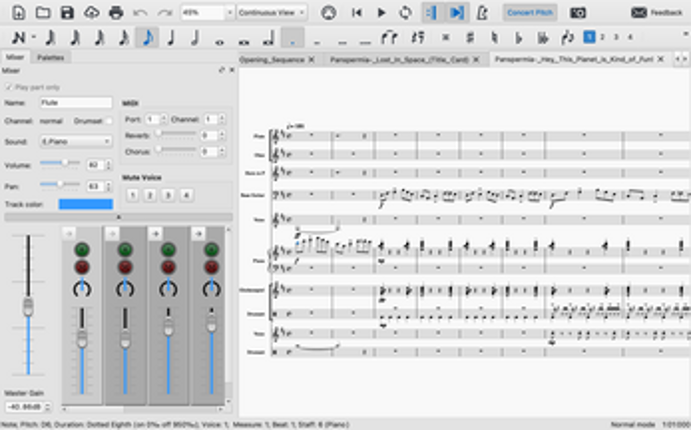Enable note input mode (N icon)
691x430 pixels.
coord(17,37)
